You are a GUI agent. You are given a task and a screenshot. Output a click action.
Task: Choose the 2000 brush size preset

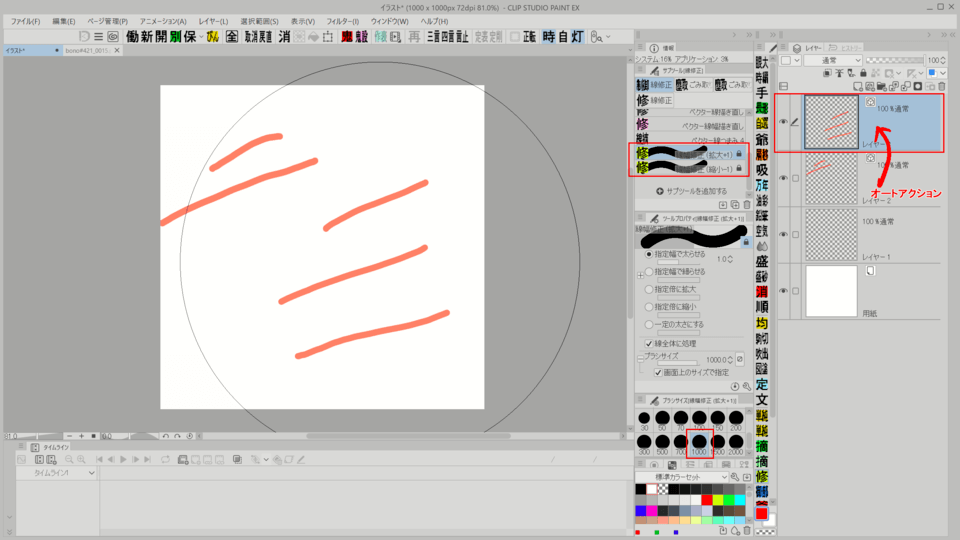pyautogui.click(x=737, y=442)
